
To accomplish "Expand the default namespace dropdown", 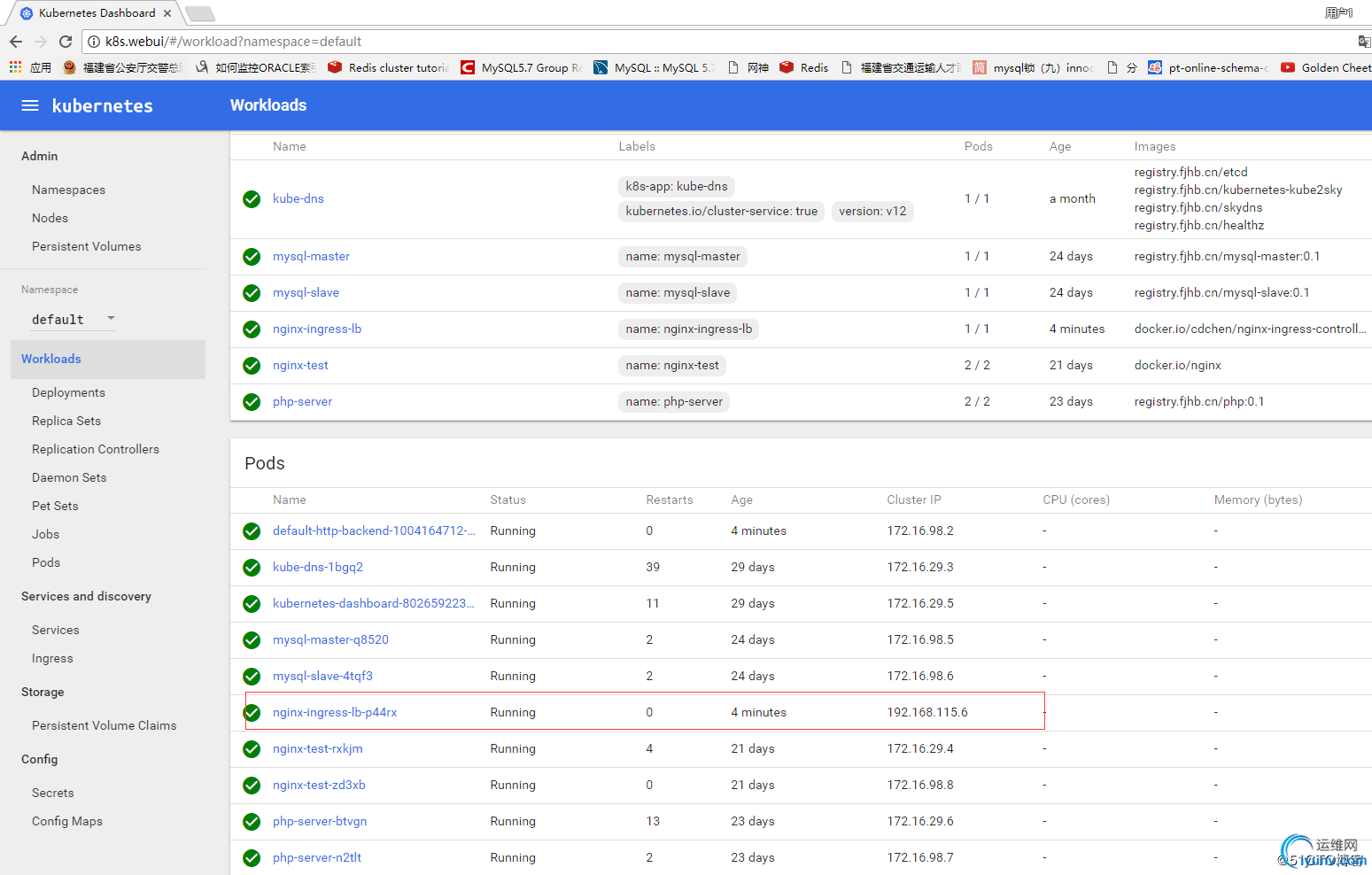I will pyautogui.click(x=111, y=319).
